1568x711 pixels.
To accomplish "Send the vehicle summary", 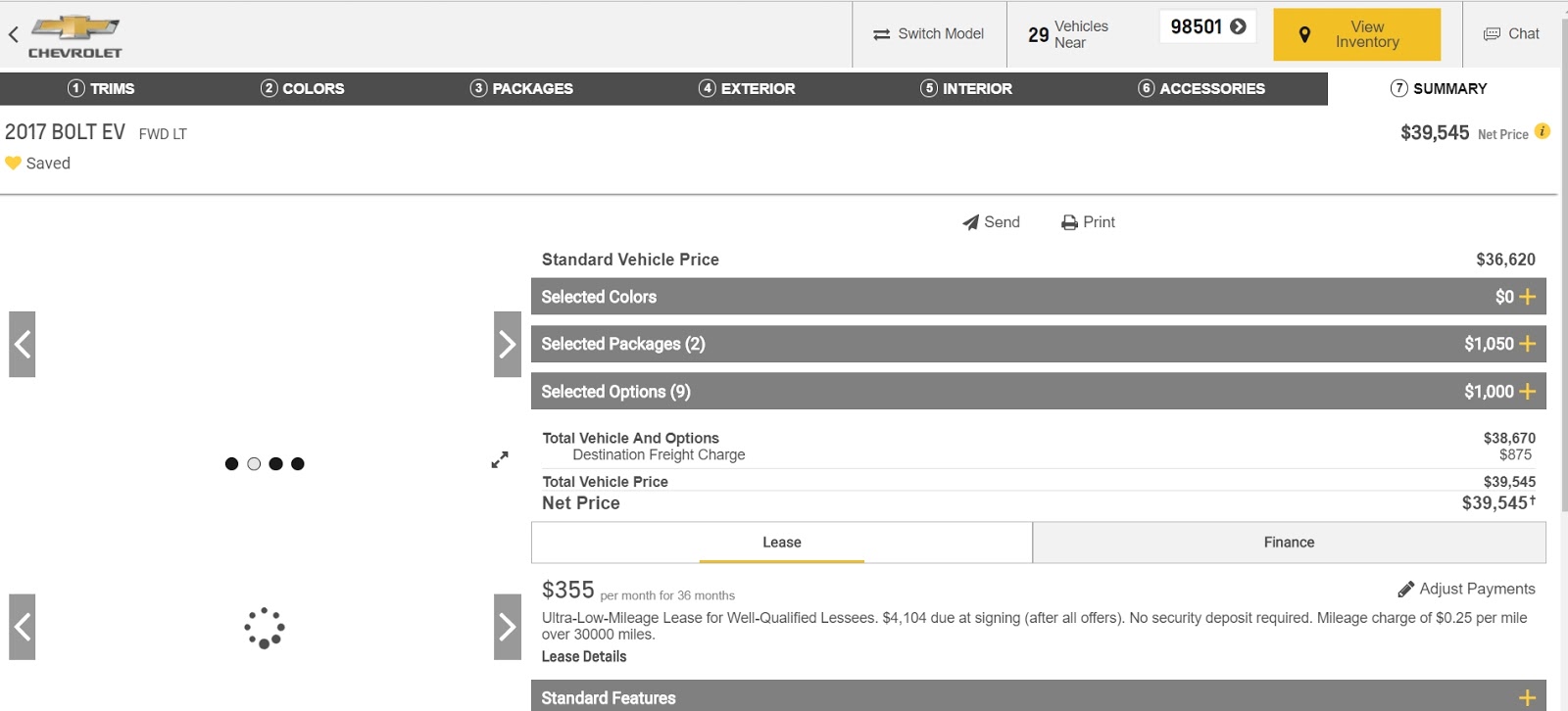I will 991,222.
